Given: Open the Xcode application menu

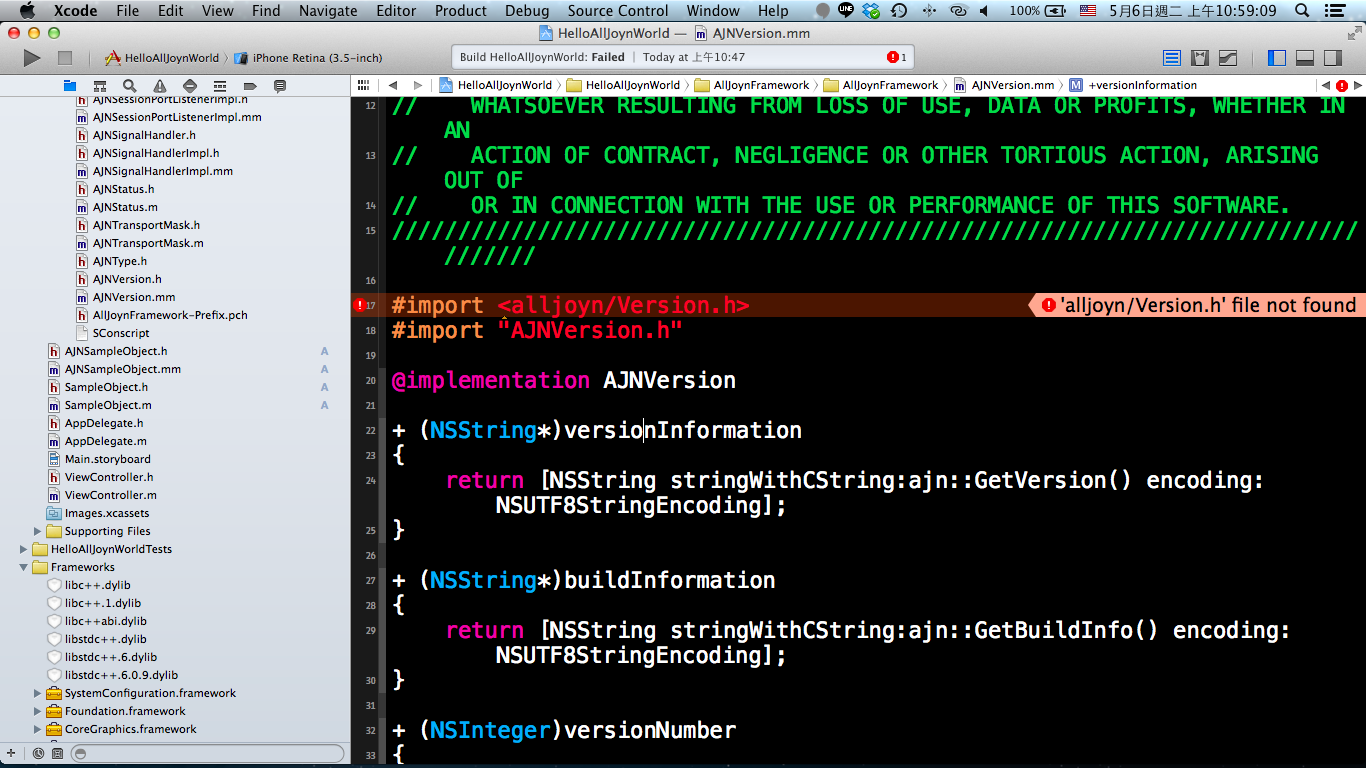Looking at the screenshot, I should (x=74, y=11).
